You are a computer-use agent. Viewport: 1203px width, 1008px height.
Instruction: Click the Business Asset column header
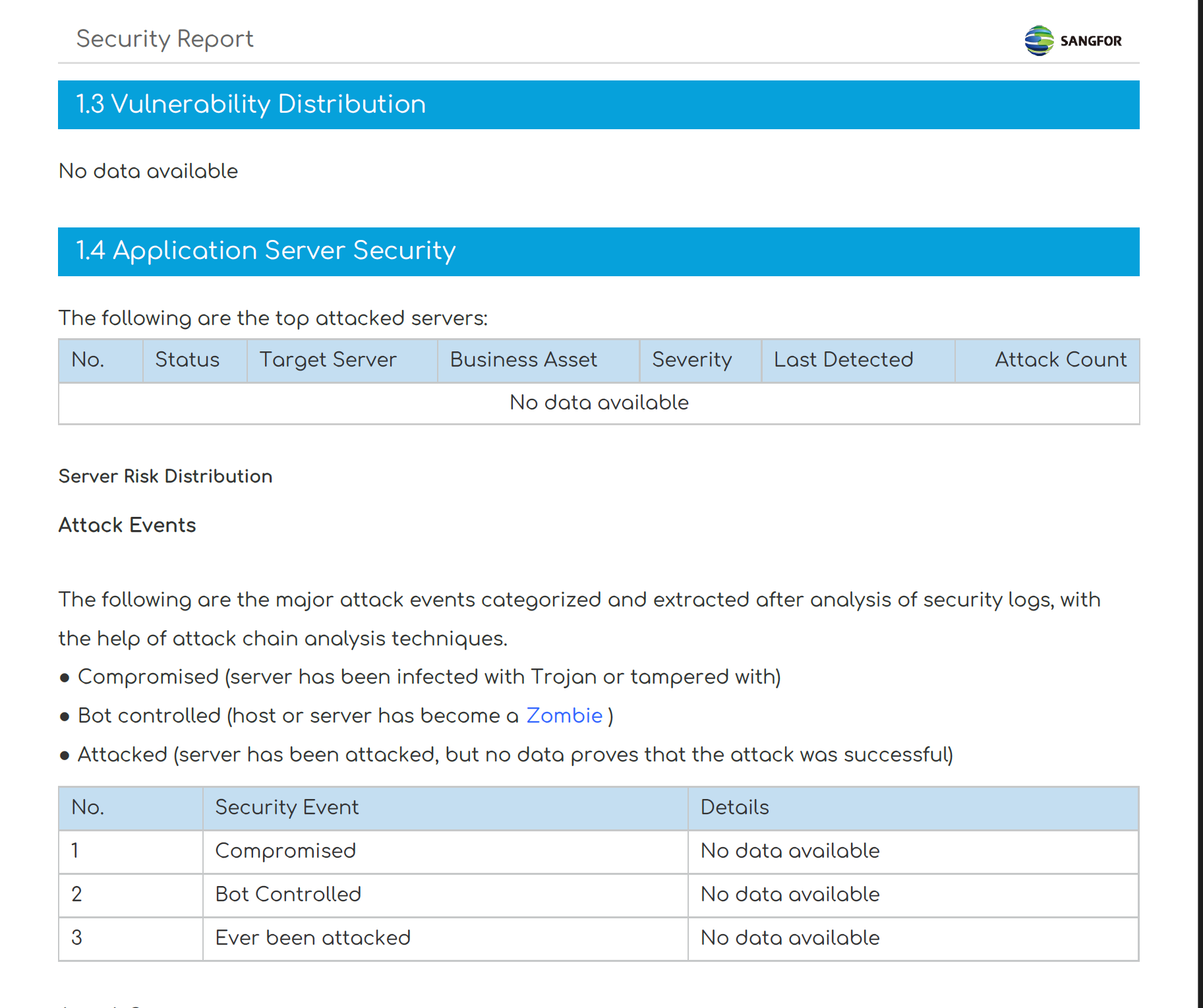(x=523, y=360)
